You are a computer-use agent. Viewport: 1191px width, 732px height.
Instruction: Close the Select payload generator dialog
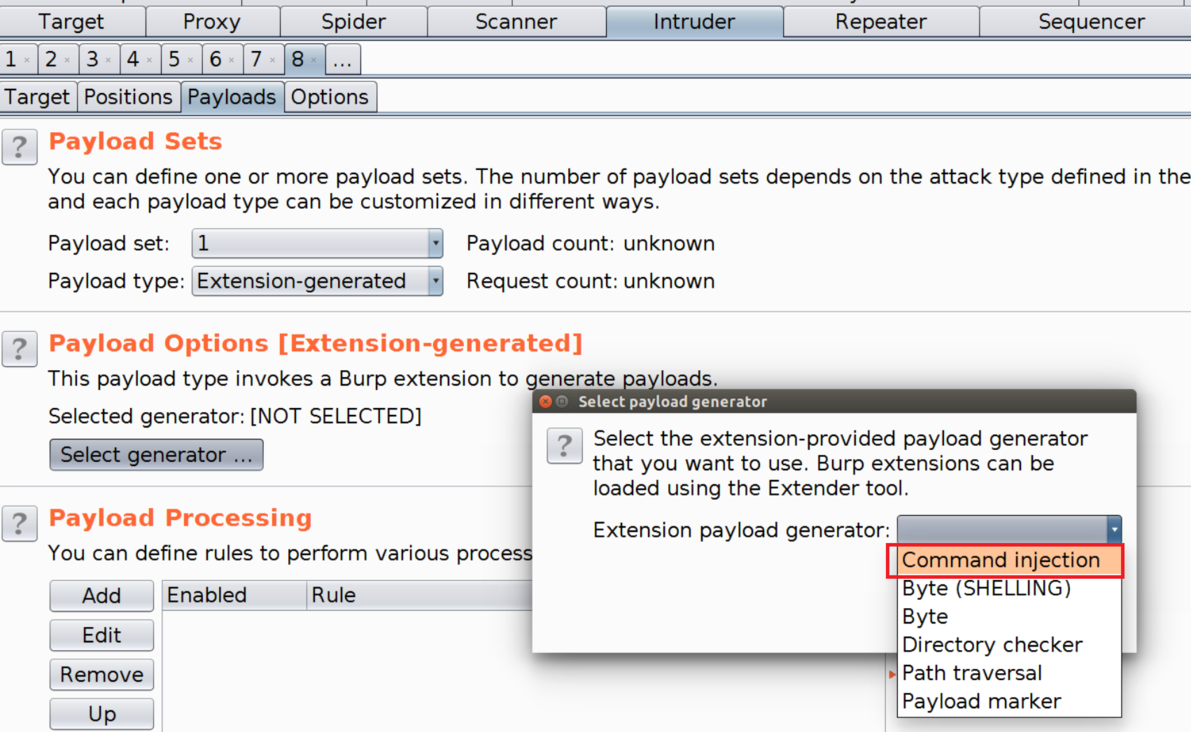coord(545,402)
